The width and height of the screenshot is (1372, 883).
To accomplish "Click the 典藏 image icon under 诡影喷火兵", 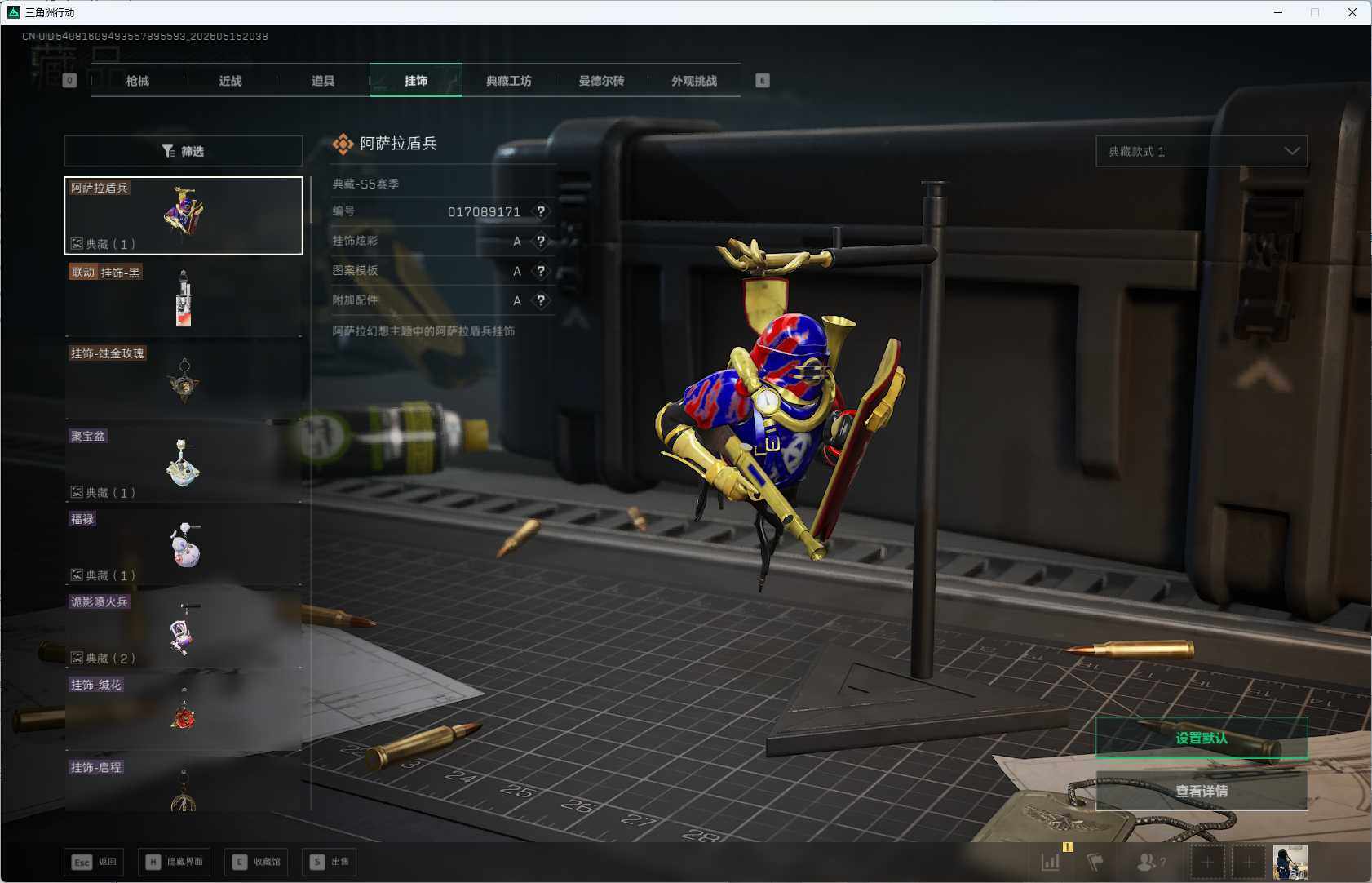I will point(77,658).
